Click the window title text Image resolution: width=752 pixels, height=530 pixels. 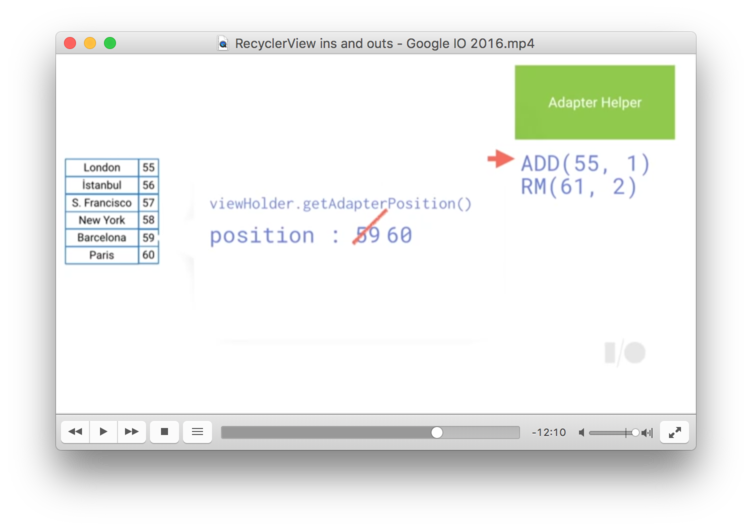click(384, 44)
